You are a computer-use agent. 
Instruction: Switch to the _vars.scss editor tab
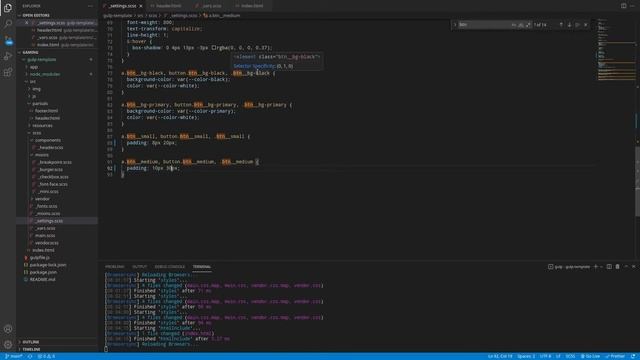(x=211, y=6)
